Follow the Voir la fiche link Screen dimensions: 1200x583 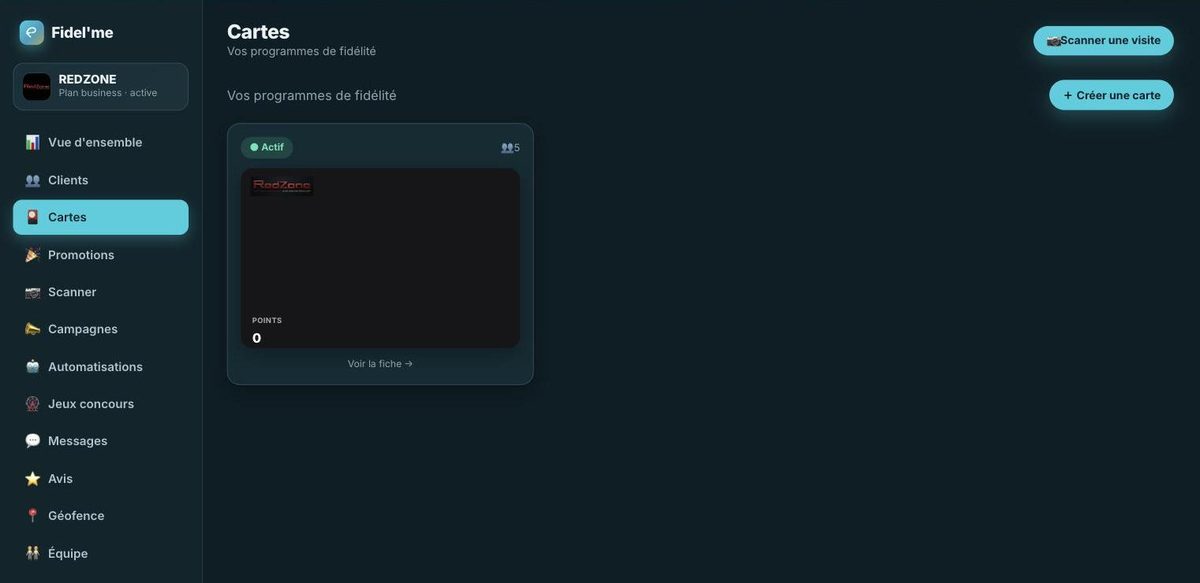point(380,364)
